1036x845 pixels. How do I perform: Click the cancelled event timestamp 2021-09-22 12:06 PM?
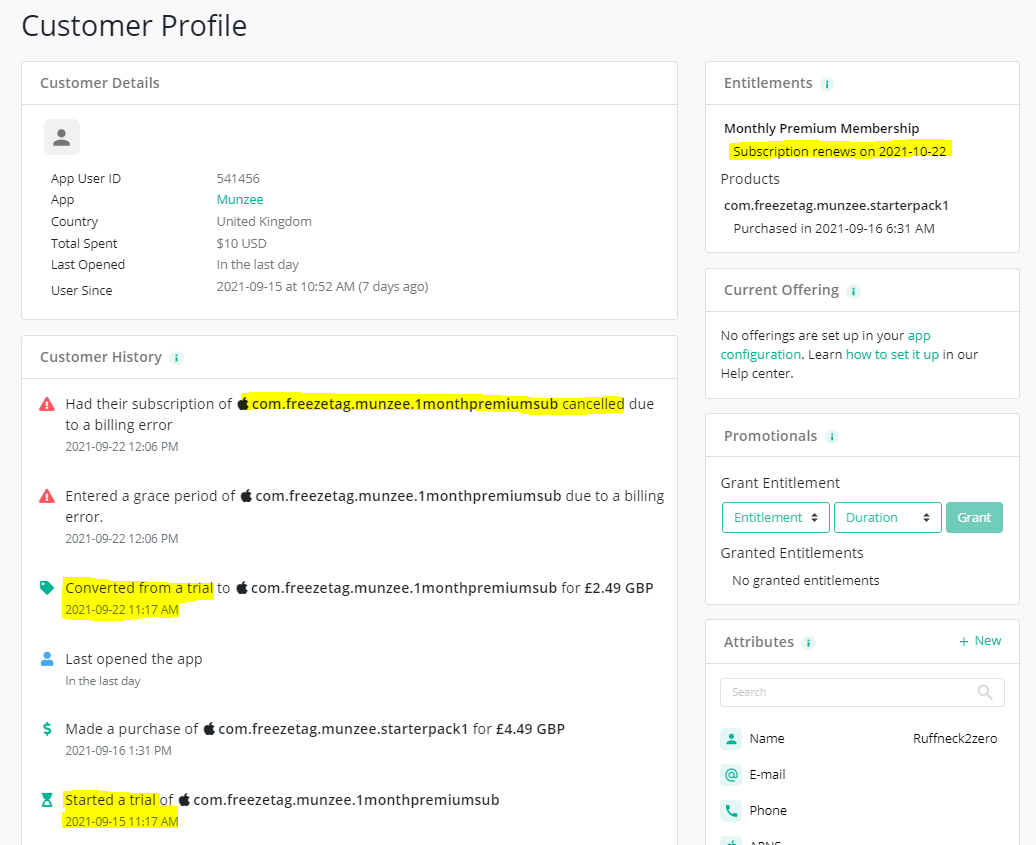pyautogui.click(x=122, y=447)
